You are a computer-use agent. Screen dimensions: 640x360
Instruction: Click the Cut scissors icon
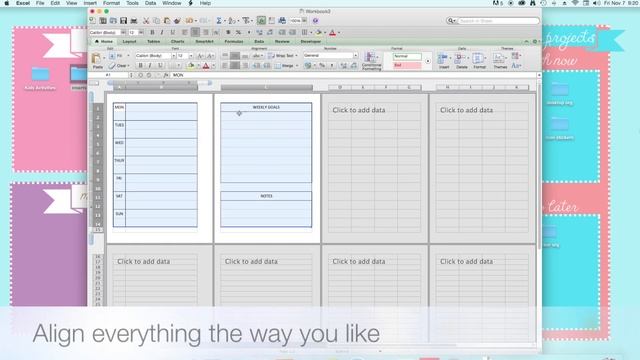[146, 20]
